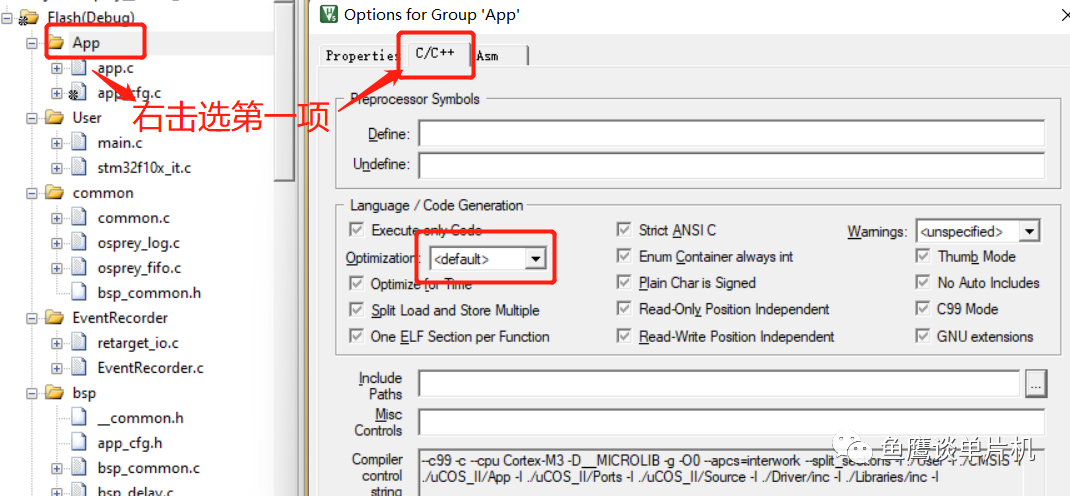Select the osprey_fifo.c tree row
Viewport: 1070px width, 496px height.
pyautogui.click(x=139, y=268)
